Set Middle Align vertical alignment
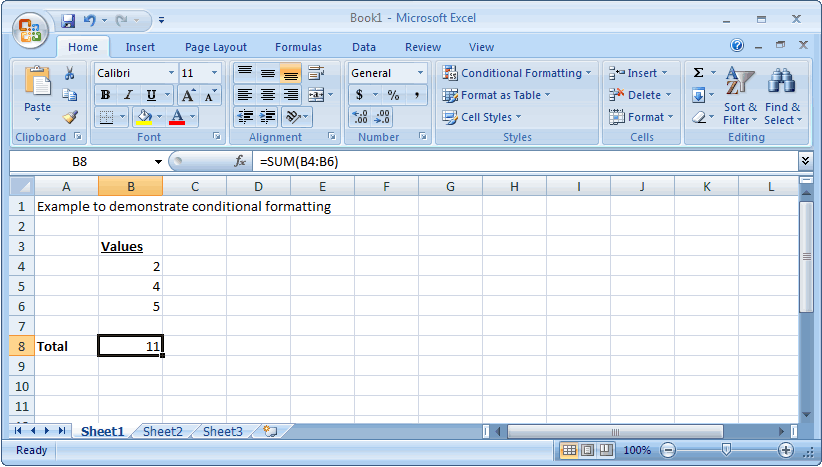This screenshot has width=822, height=467. (268, 73)
